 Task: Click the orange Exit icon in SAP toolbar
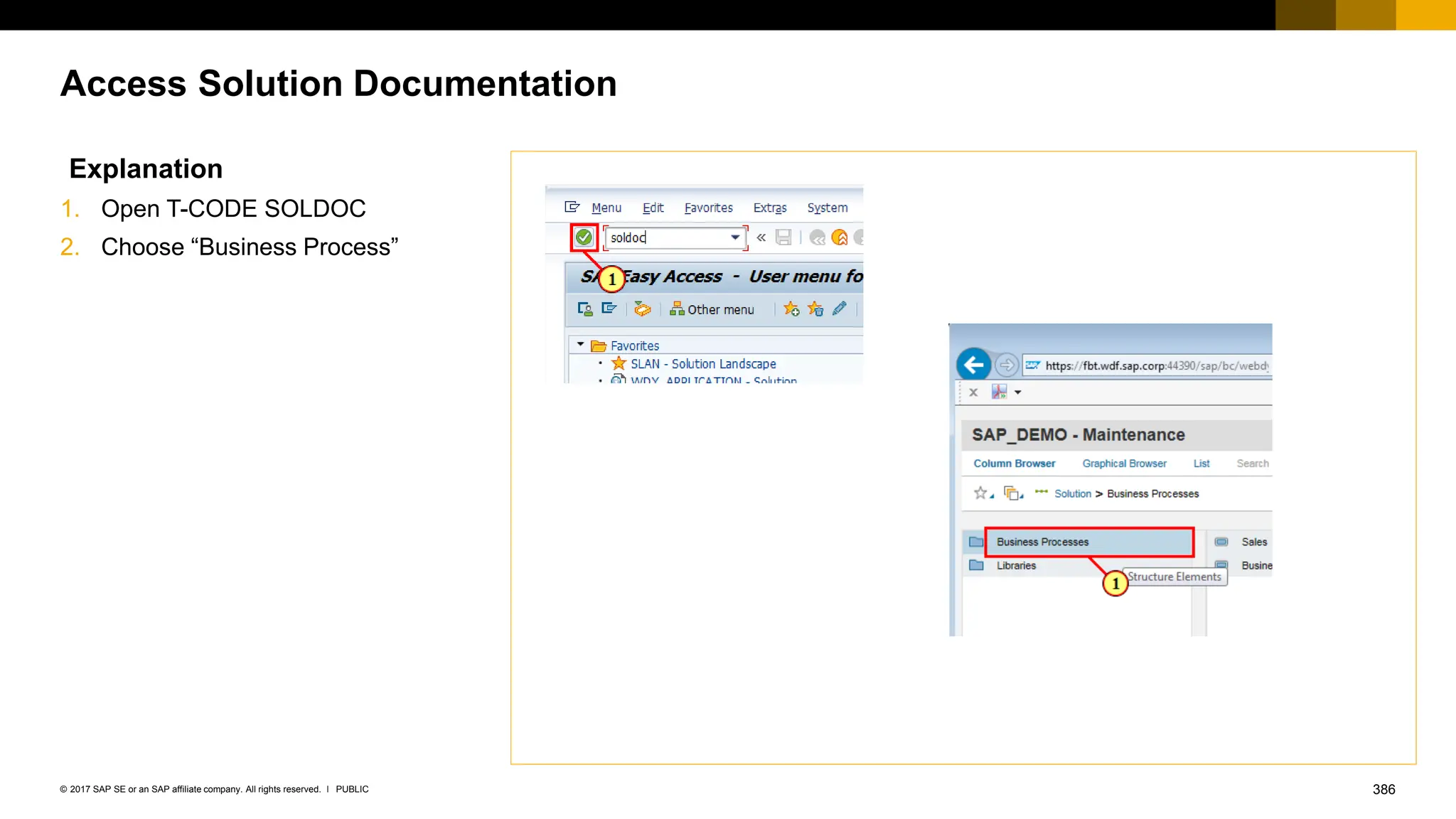point(840,237)
